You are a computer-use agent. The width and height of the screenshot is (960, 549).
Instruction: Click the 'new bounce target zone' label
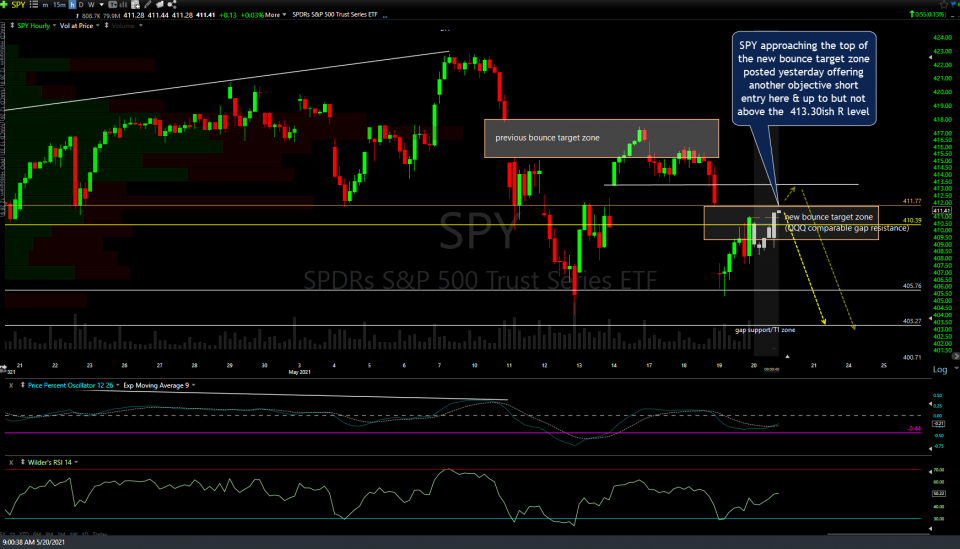click(828, 217)
